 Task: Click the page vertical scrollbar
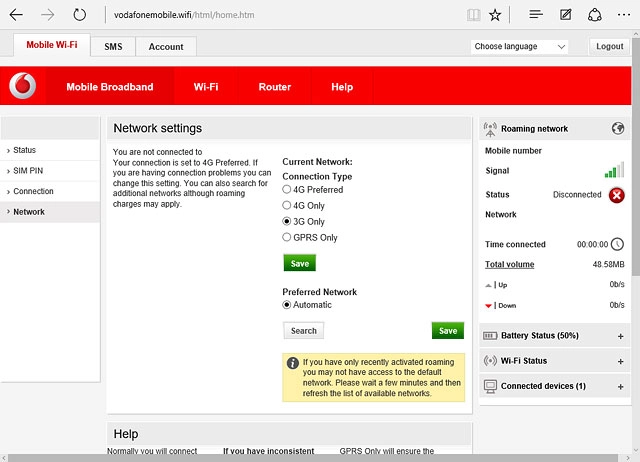click(x=635, y=250)
